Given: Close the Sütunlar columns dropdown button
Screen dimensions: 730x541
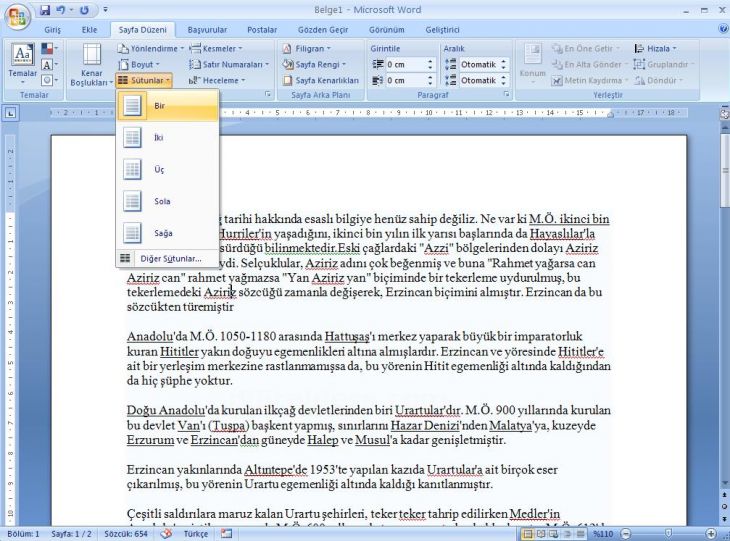Looking at the screenshot, I should coord(144,80).
